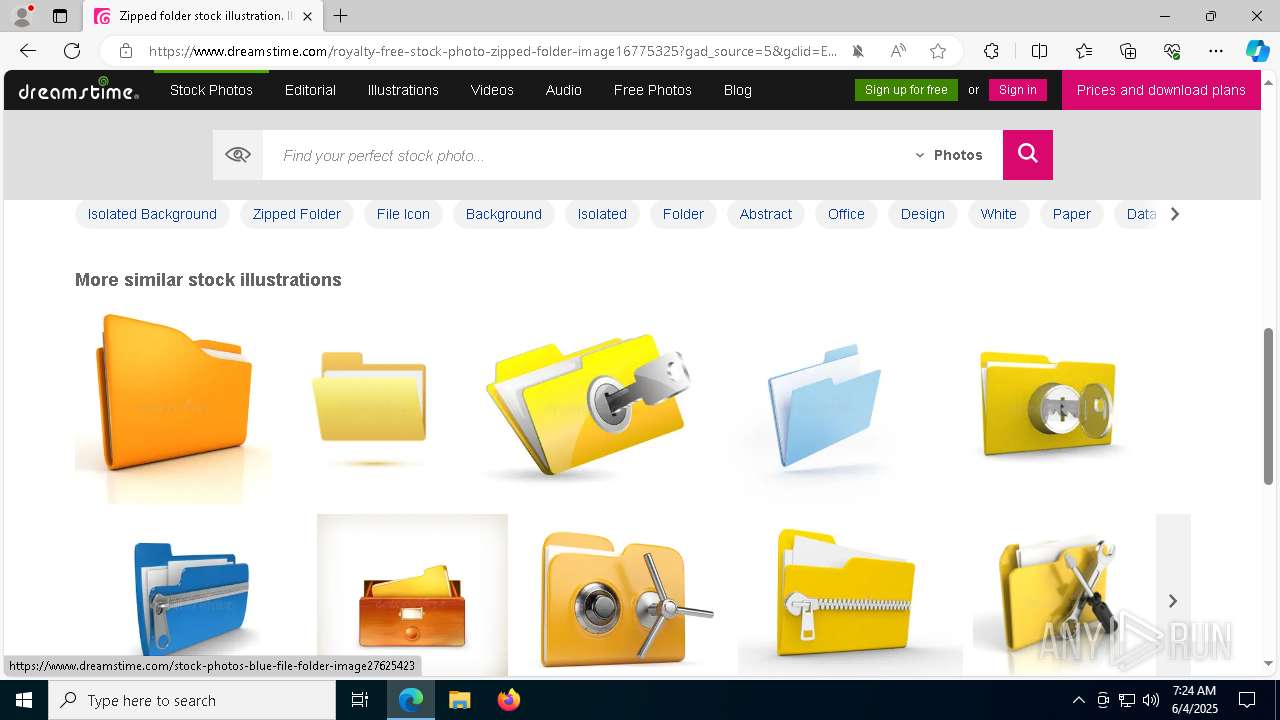View site information lock icon
1280x720 pixels.
coord(125,51)
